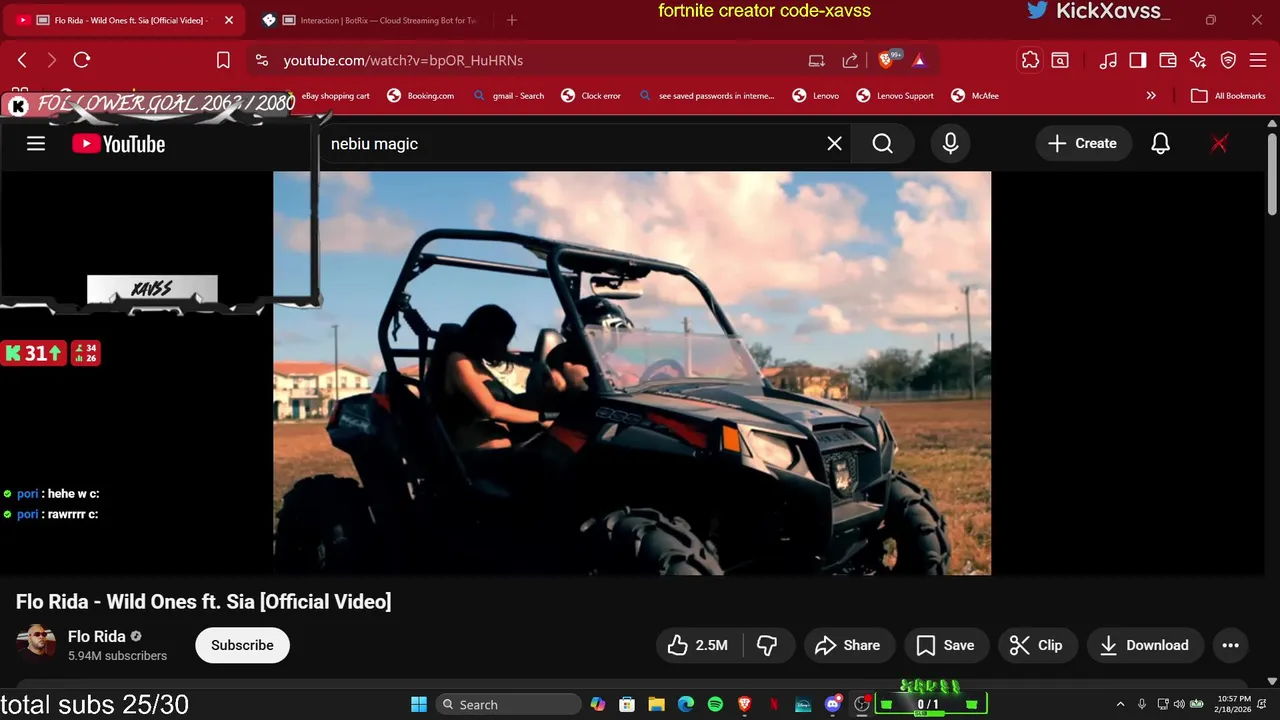
Task: Open the gmail - Search bookmark
Action: [x=509, y=96]
